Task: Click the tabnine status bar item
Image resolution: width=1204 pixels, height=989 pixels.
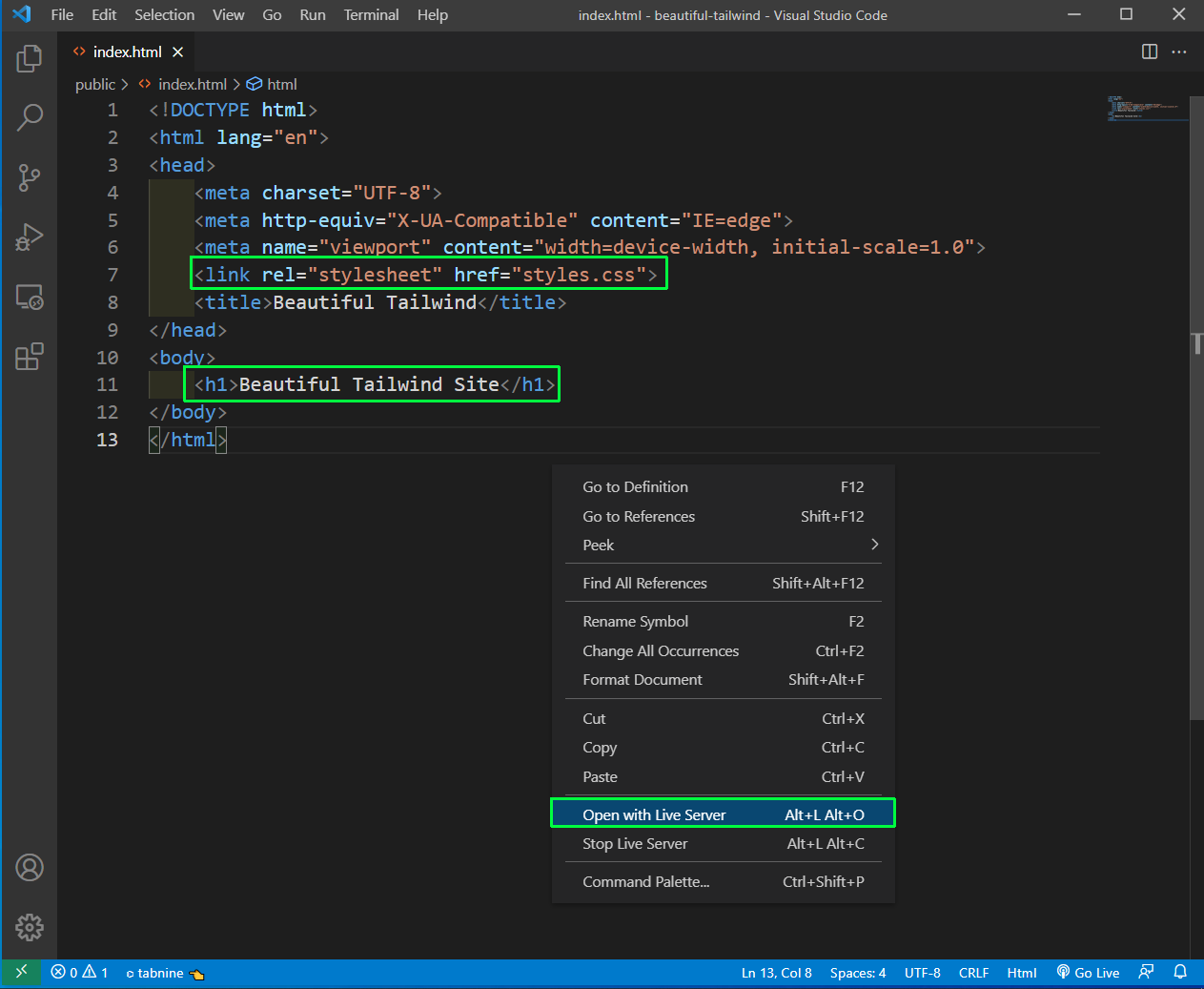Action: coord(165,973)
